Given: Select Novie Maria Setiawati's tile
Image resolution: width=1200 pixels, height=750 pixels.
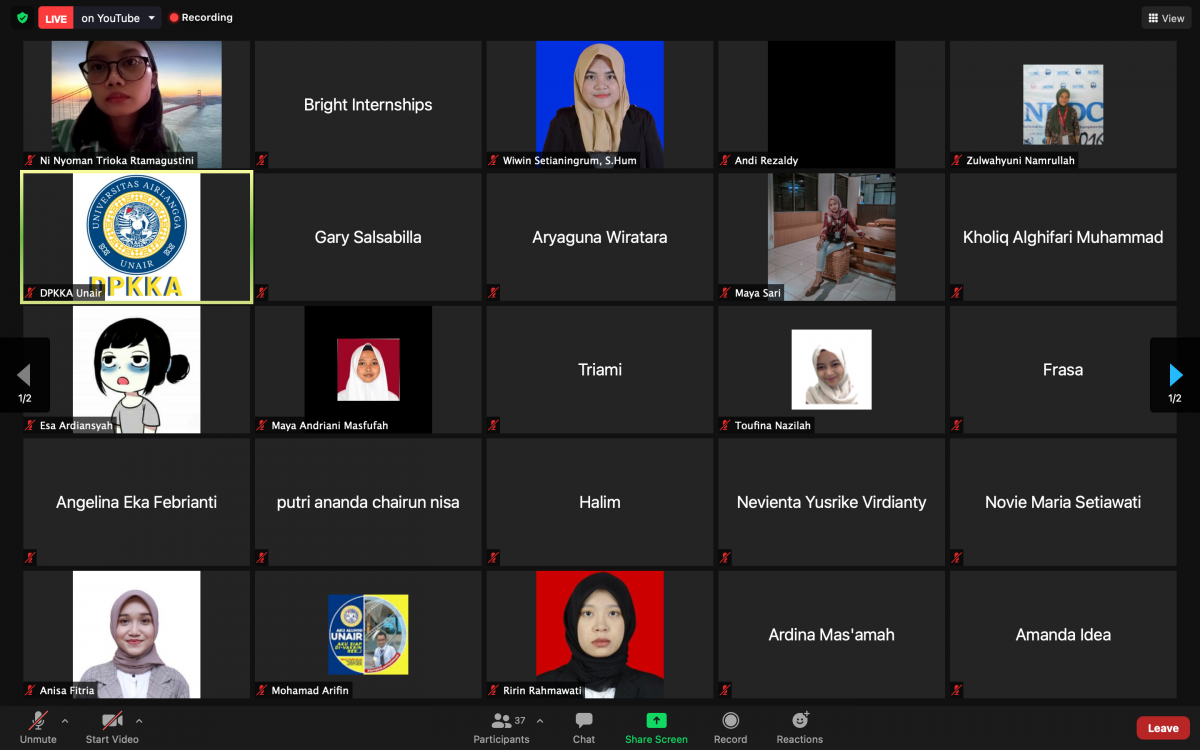Looking at the screenshot, I should pos(1063,502).
